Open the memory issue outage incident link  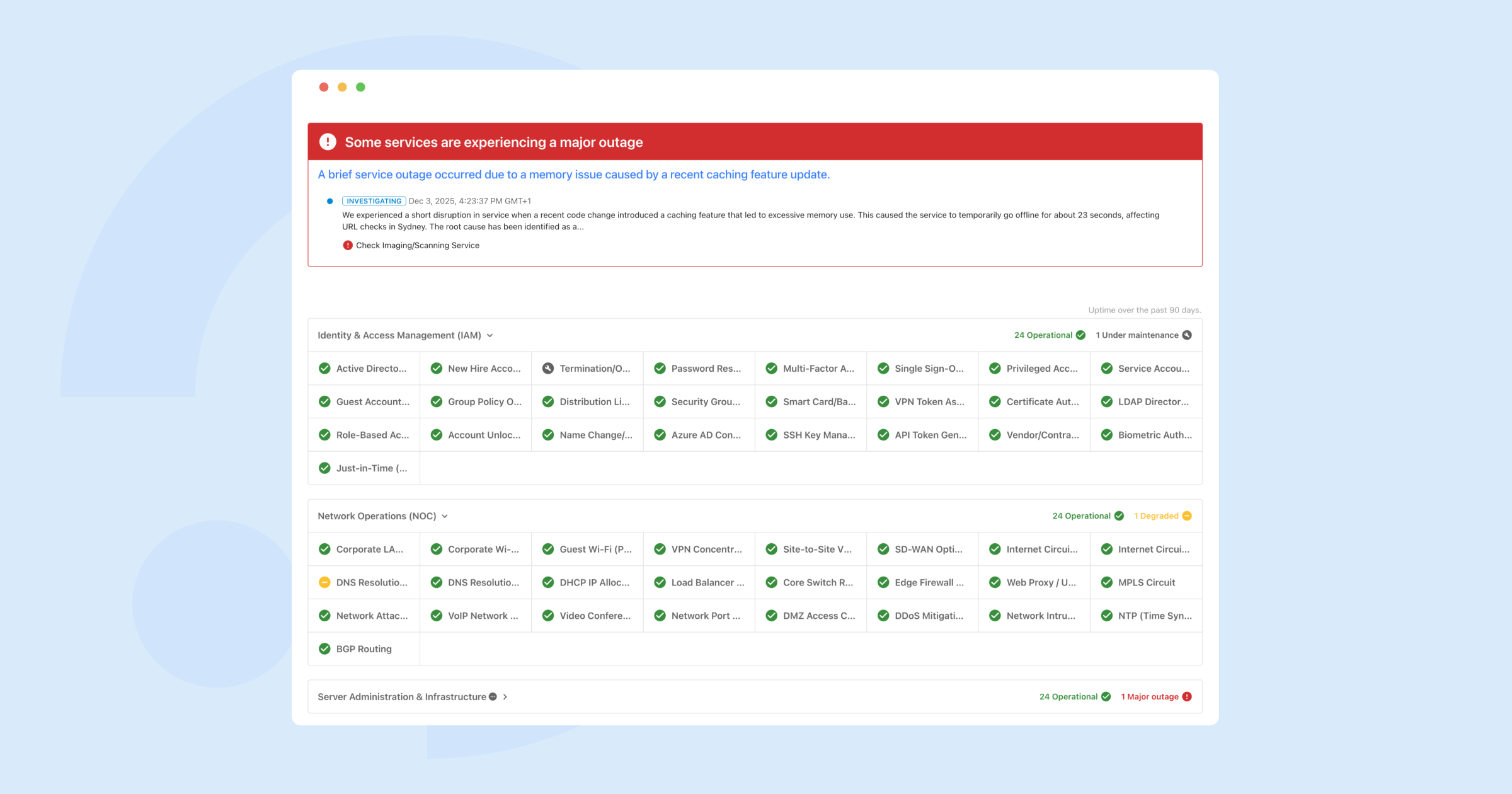tap(573, 175)
